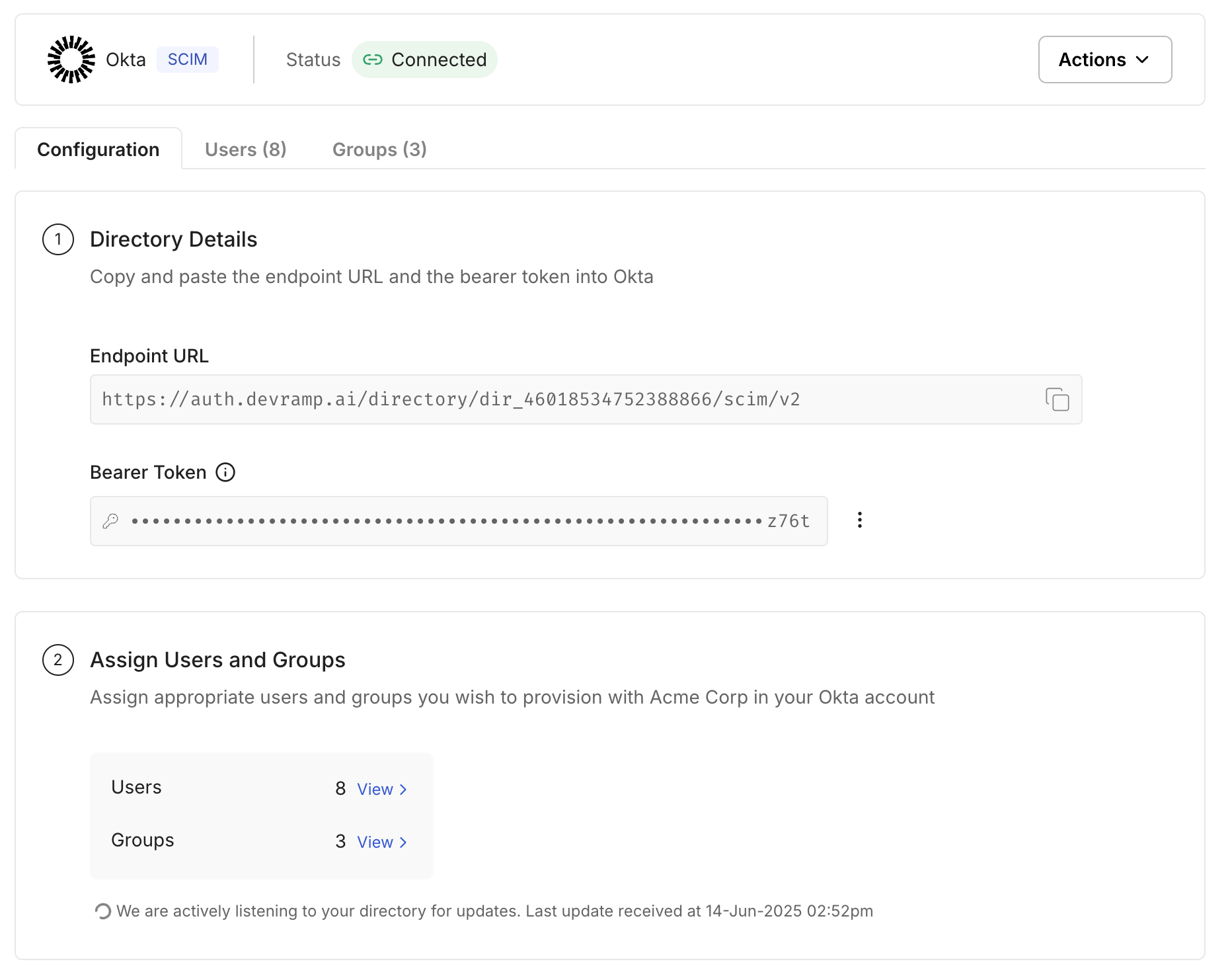The image size is (1232, 980).
Task: Click the Okta sunburst logo
Action: [71, 60]
